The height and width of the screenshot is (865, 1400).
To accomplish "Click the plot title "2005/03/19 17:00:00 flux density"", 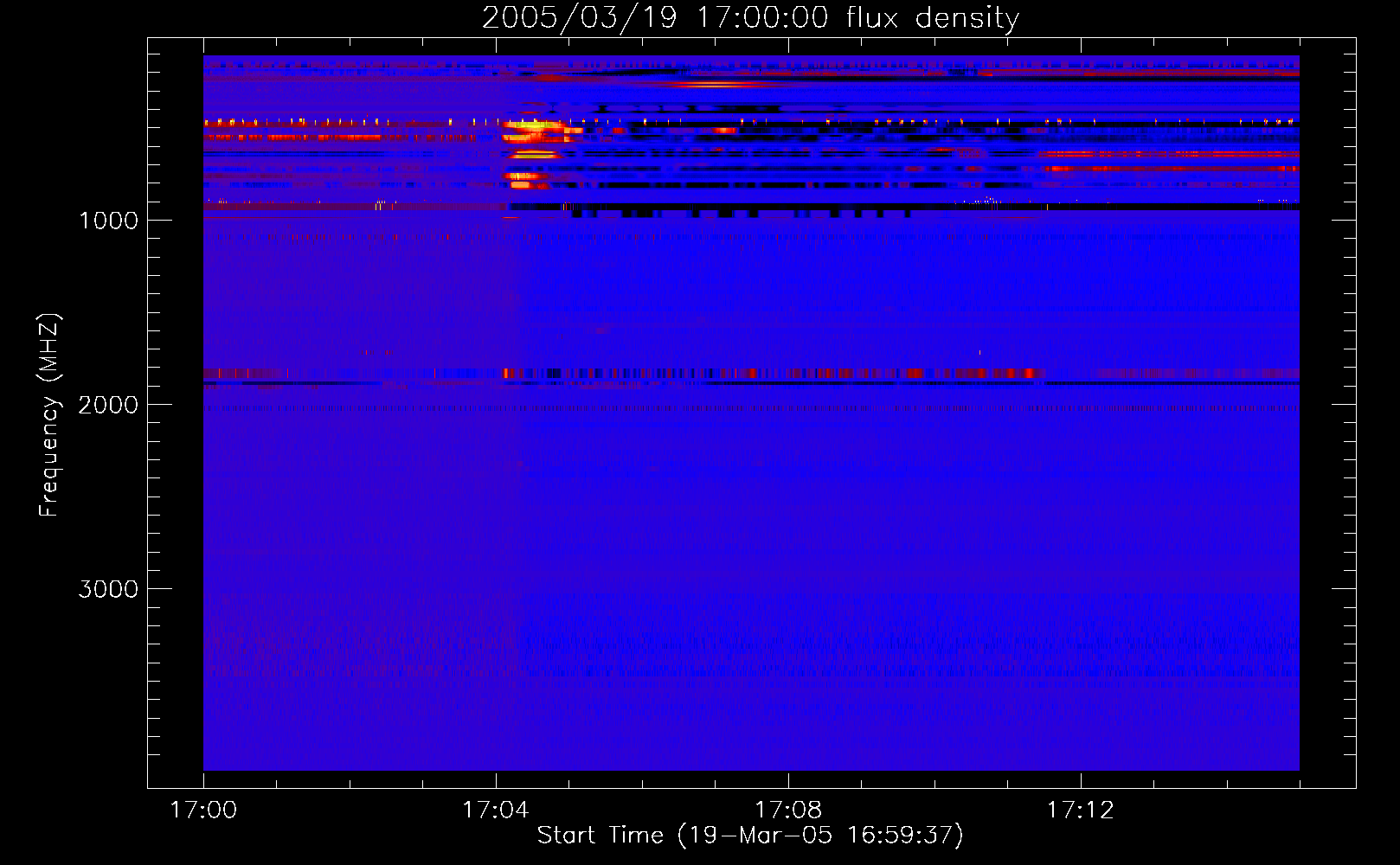I will [750, 17].
